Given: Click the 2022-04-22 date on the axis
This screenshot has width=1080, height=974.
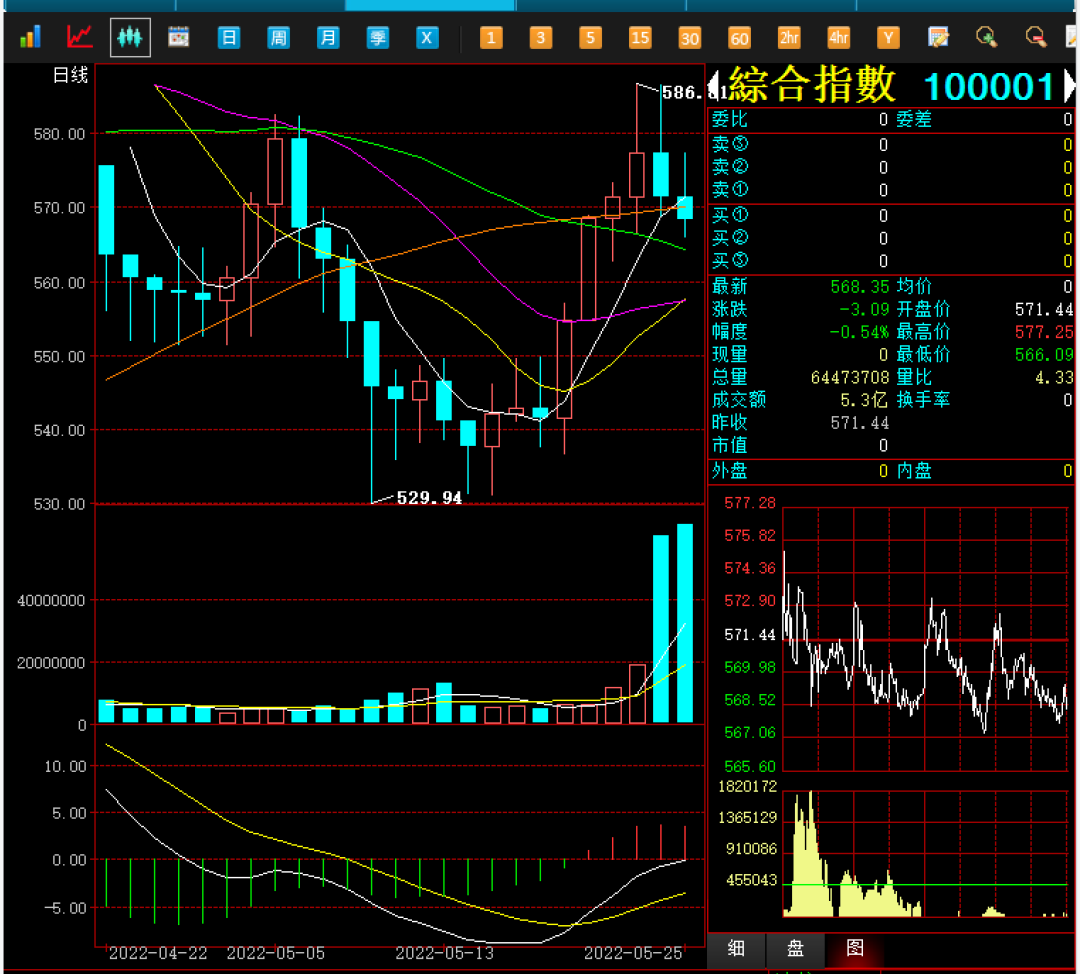Looking at the screenshot, I should click(x=158, y=953).
